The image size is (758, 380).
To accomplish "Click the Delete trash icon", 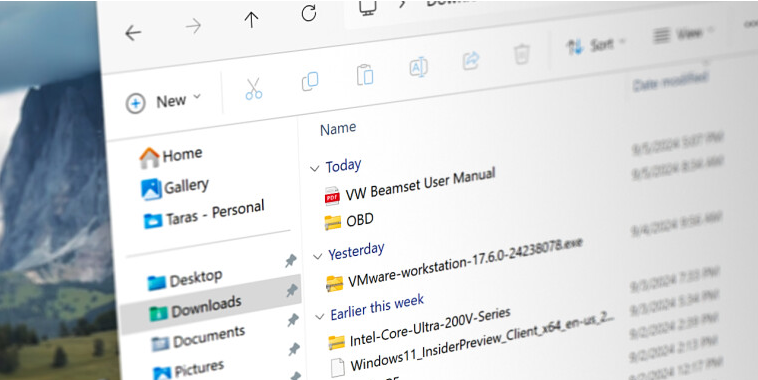I will tap(522, 54).
